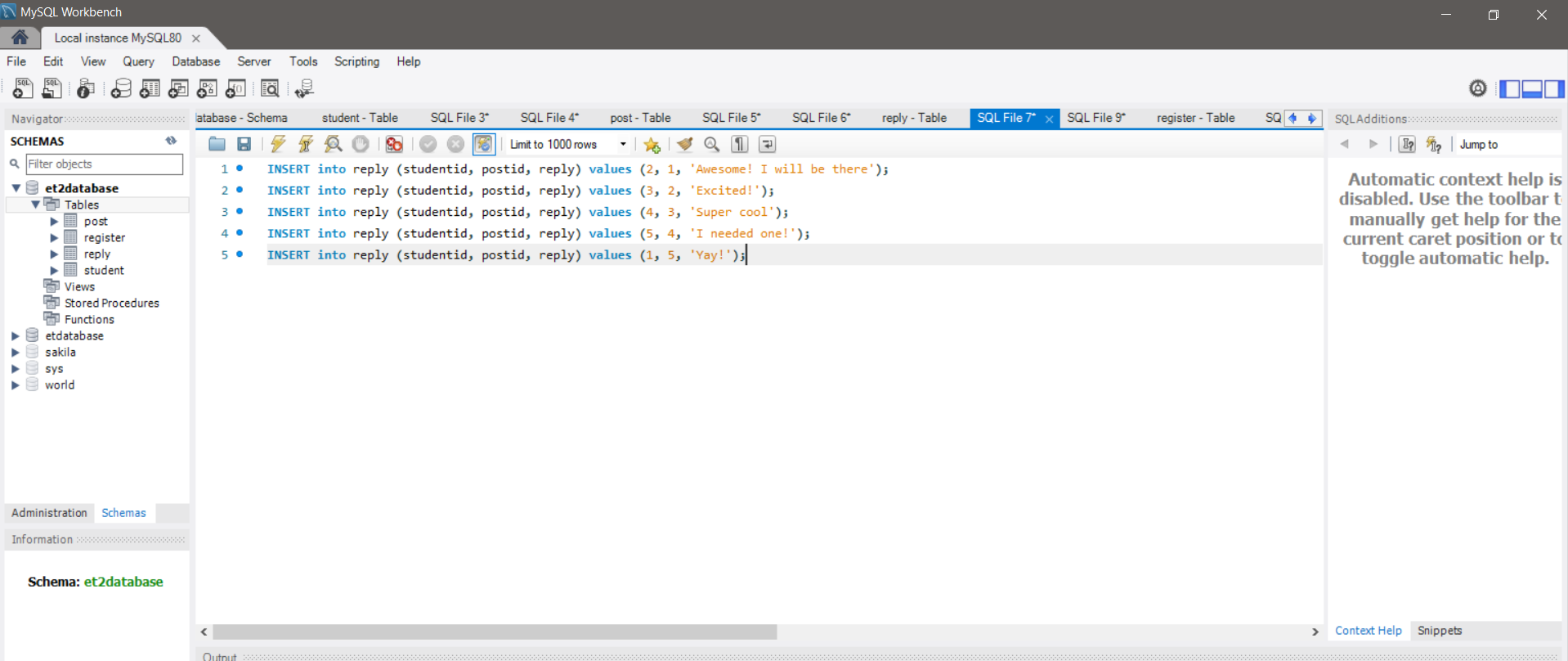Rollback transaction X icon
The width and height of the screenshot is (1568, 661).
[x=455, y=144]
